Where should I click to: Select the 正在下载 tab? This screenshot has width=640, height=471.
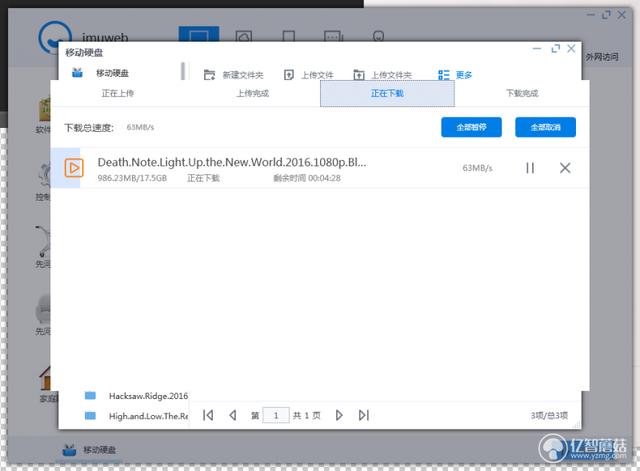tap(387, 93)
